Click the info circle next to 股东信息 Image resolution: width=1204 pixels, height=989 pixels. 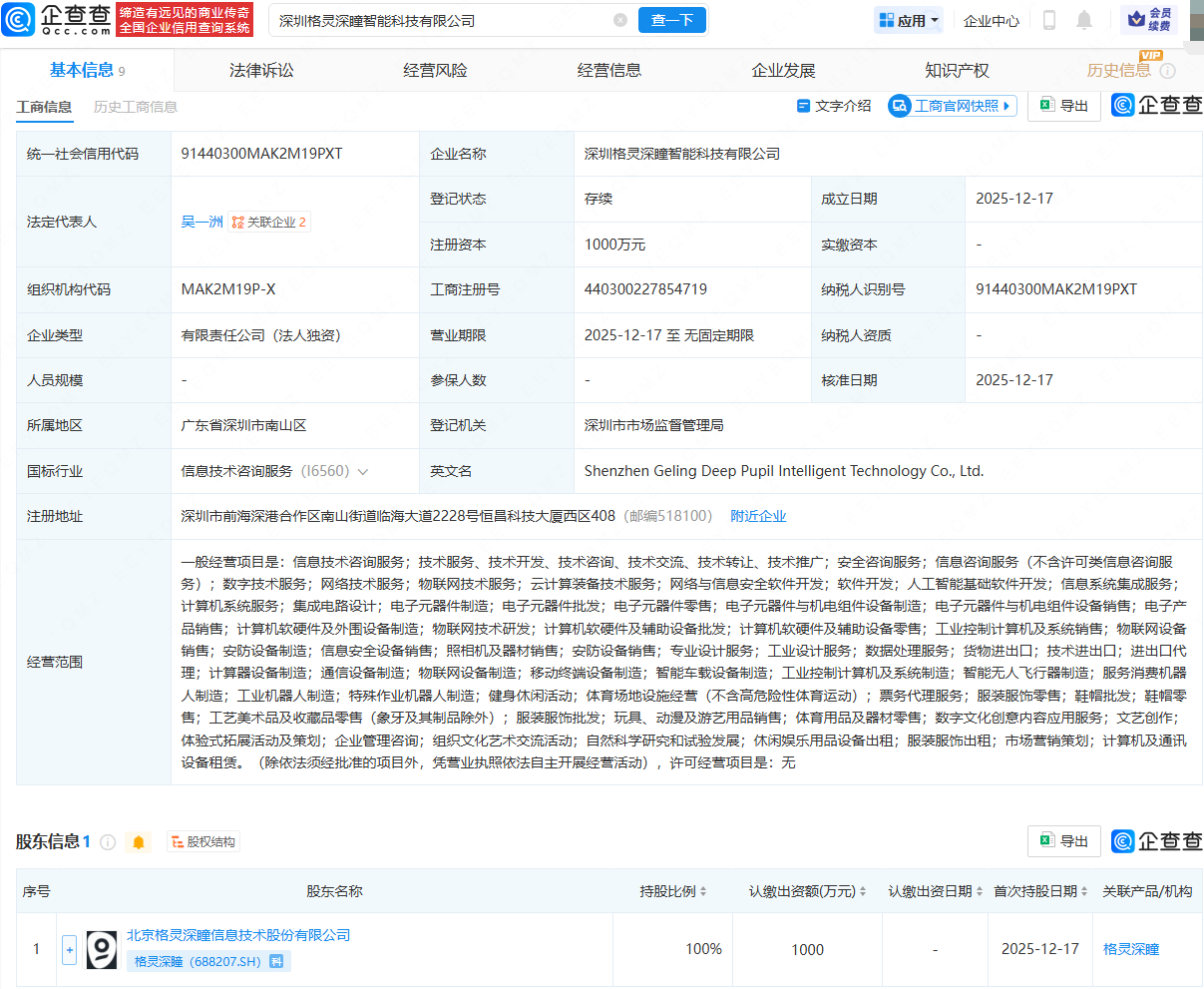tap(107, 841)
